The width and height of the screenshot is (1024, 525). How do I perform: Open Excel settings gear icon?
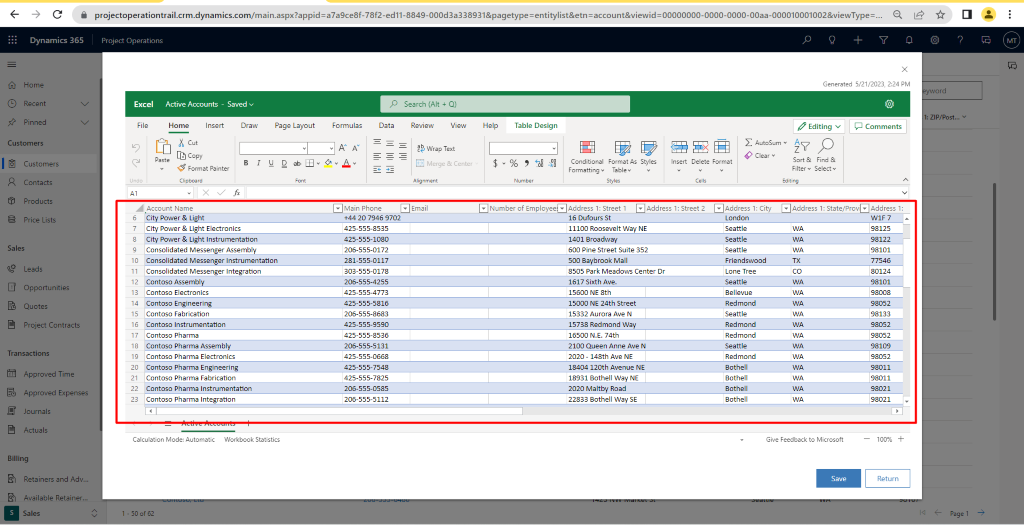tap(889, 104)
